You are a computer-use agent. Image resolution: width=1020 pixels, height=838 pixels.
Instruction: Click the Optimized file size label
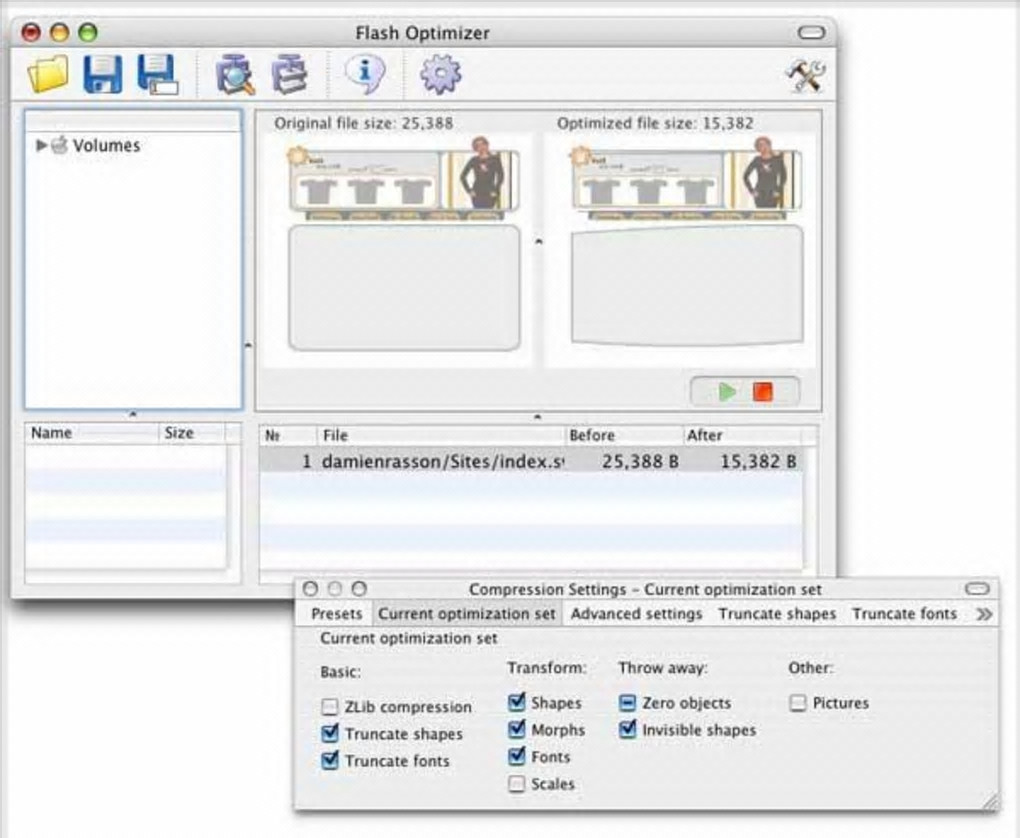[655, 124]
